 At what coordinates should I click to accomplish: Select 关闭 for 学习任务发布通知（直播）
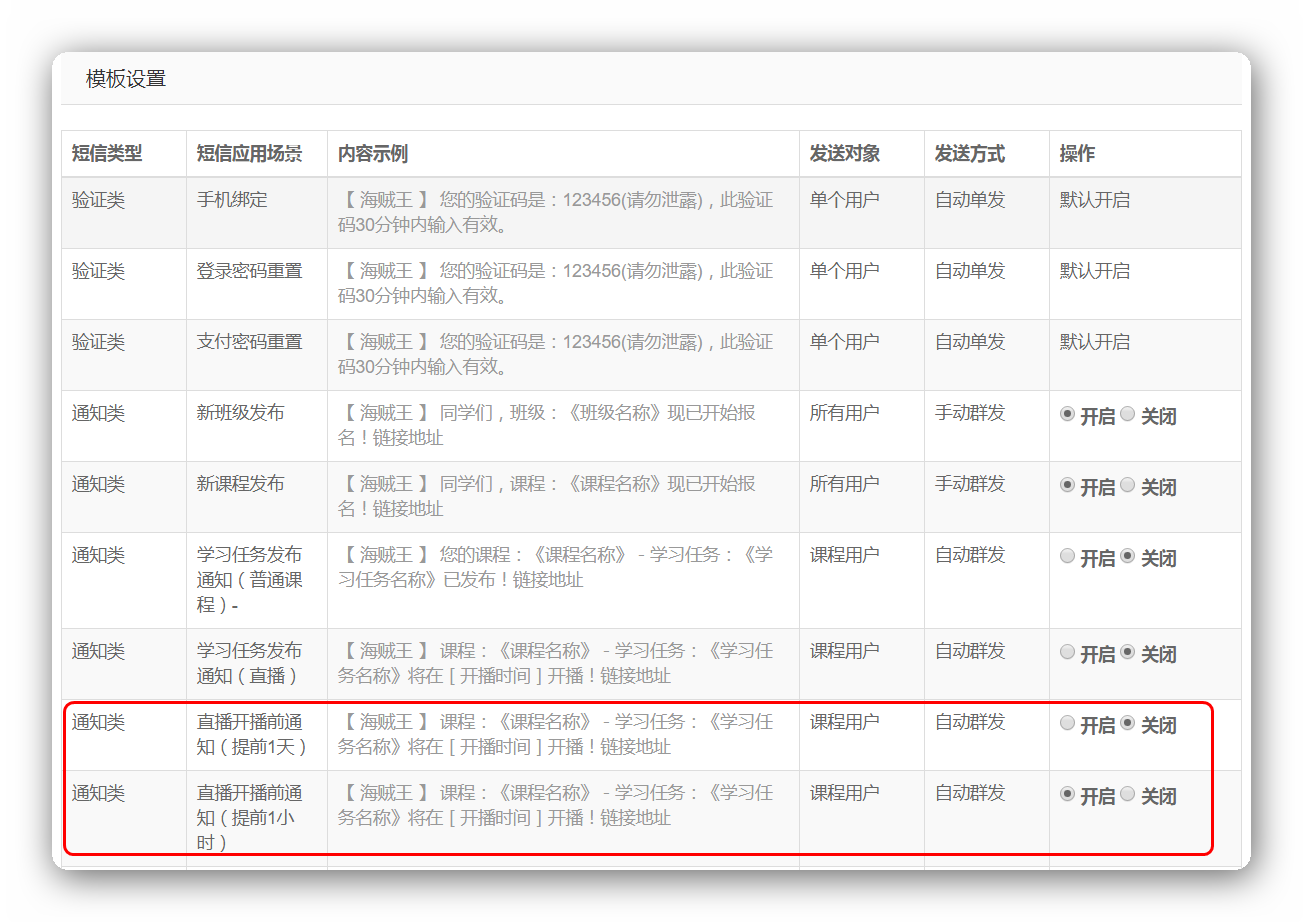pos(1128,652)
